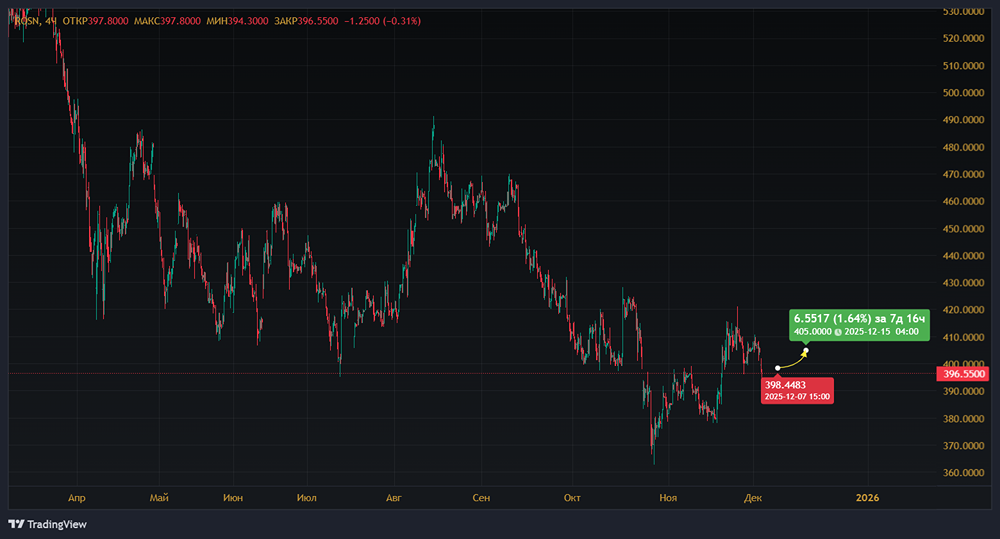Click the −1.2500 (−0.31%) change value
1000x539 pixels.
click(x=383, y=21)
